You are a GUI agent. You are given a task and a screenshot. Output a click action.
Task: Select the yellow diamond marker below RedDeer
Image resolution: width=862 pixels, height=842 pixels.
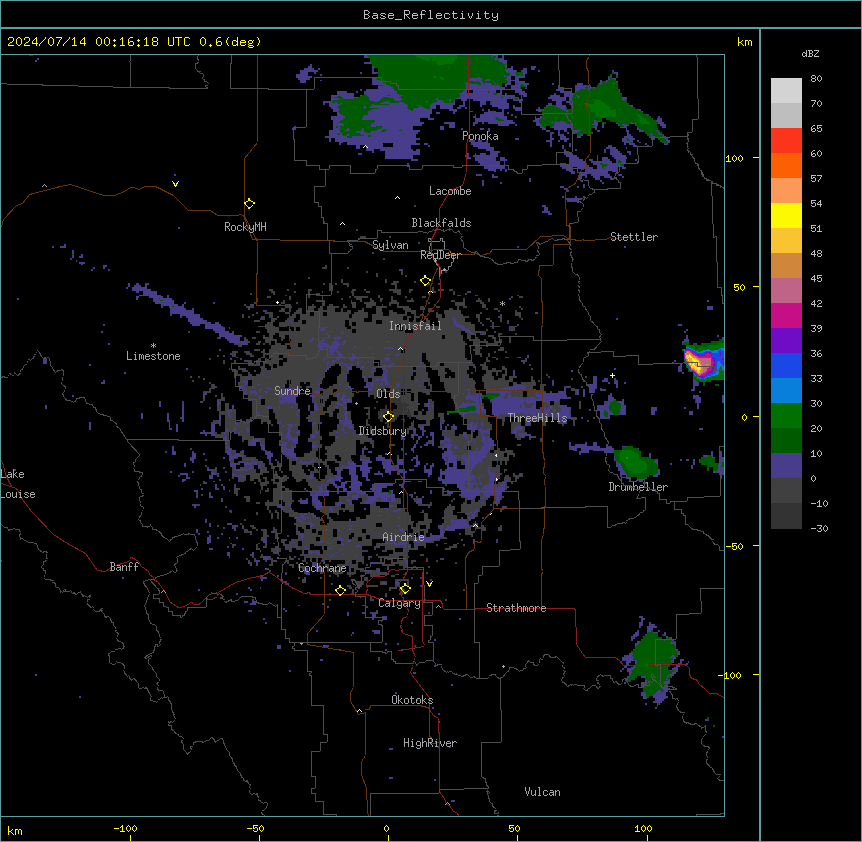[426, 281]
